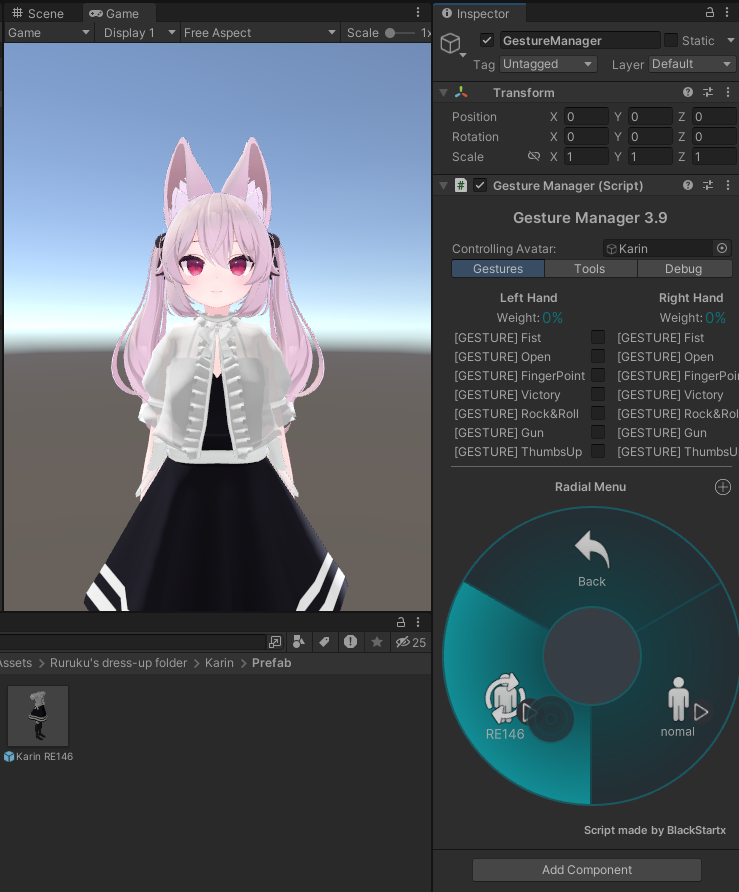Click the open in new window search icon
The height and width of the screenshot is (892, 739).
(275, 642)
